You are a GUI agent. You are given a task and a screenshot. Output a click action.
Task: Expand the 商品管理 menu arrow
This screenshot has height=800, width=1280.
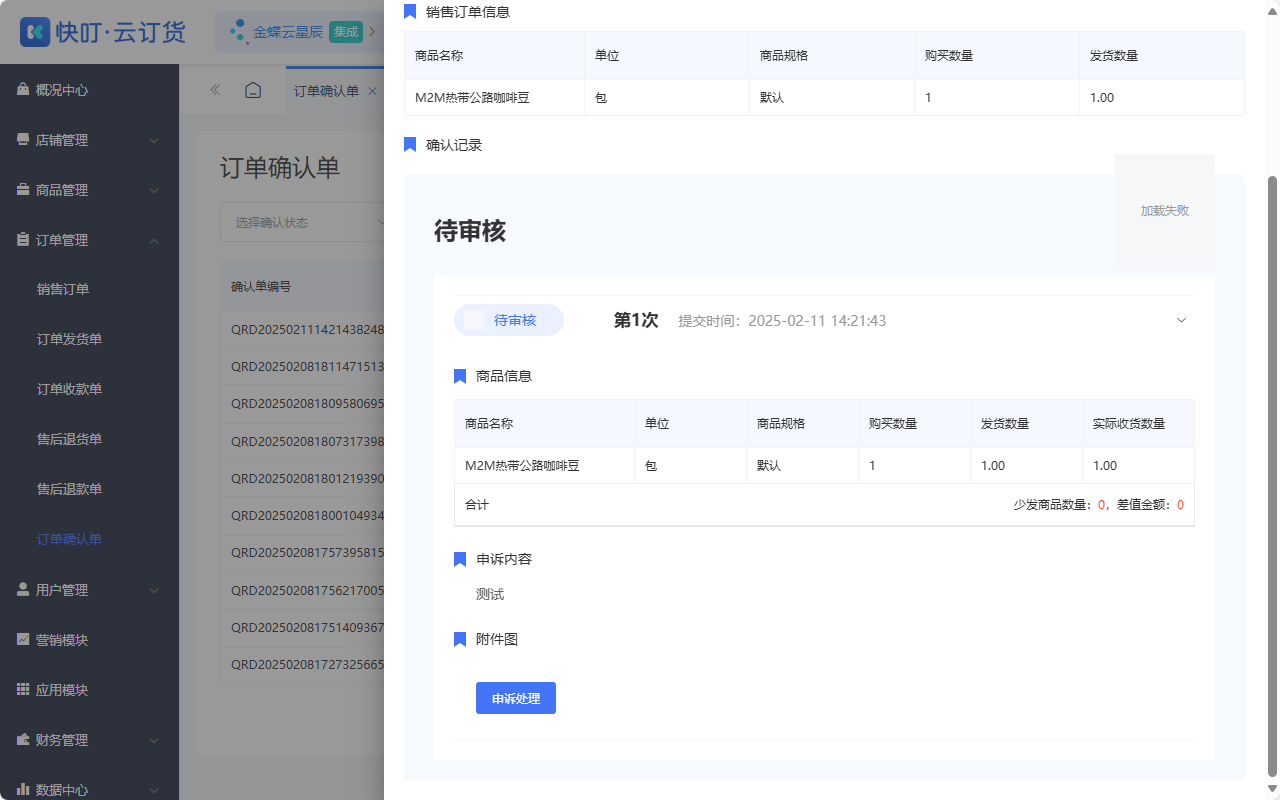pos(154,190)
